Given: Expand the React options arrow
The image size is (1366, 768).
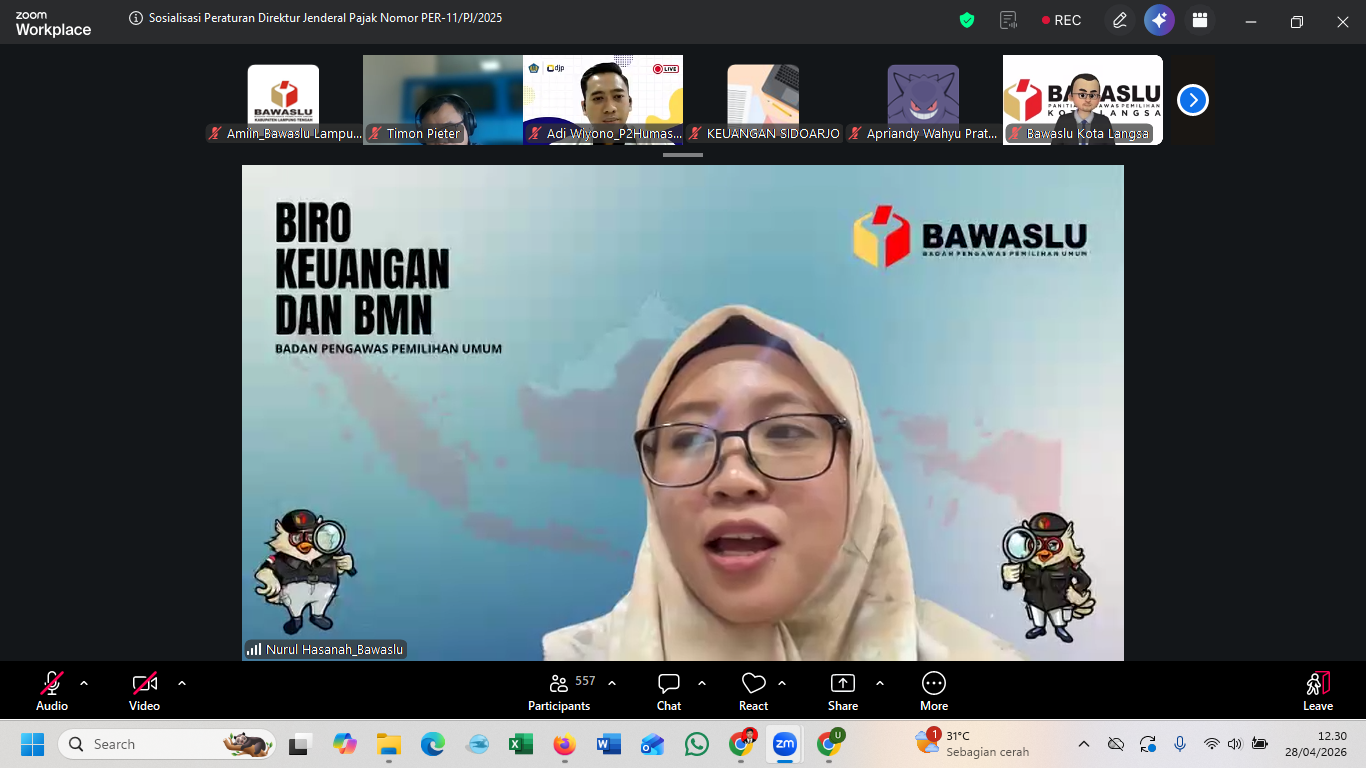Looking at the screenshot, I should coord(782,683).
